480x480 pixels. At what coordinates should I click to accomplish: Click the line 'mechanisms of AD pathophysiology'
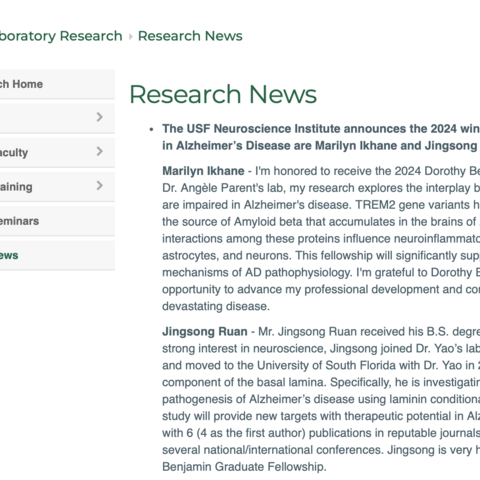click(321, 273)
